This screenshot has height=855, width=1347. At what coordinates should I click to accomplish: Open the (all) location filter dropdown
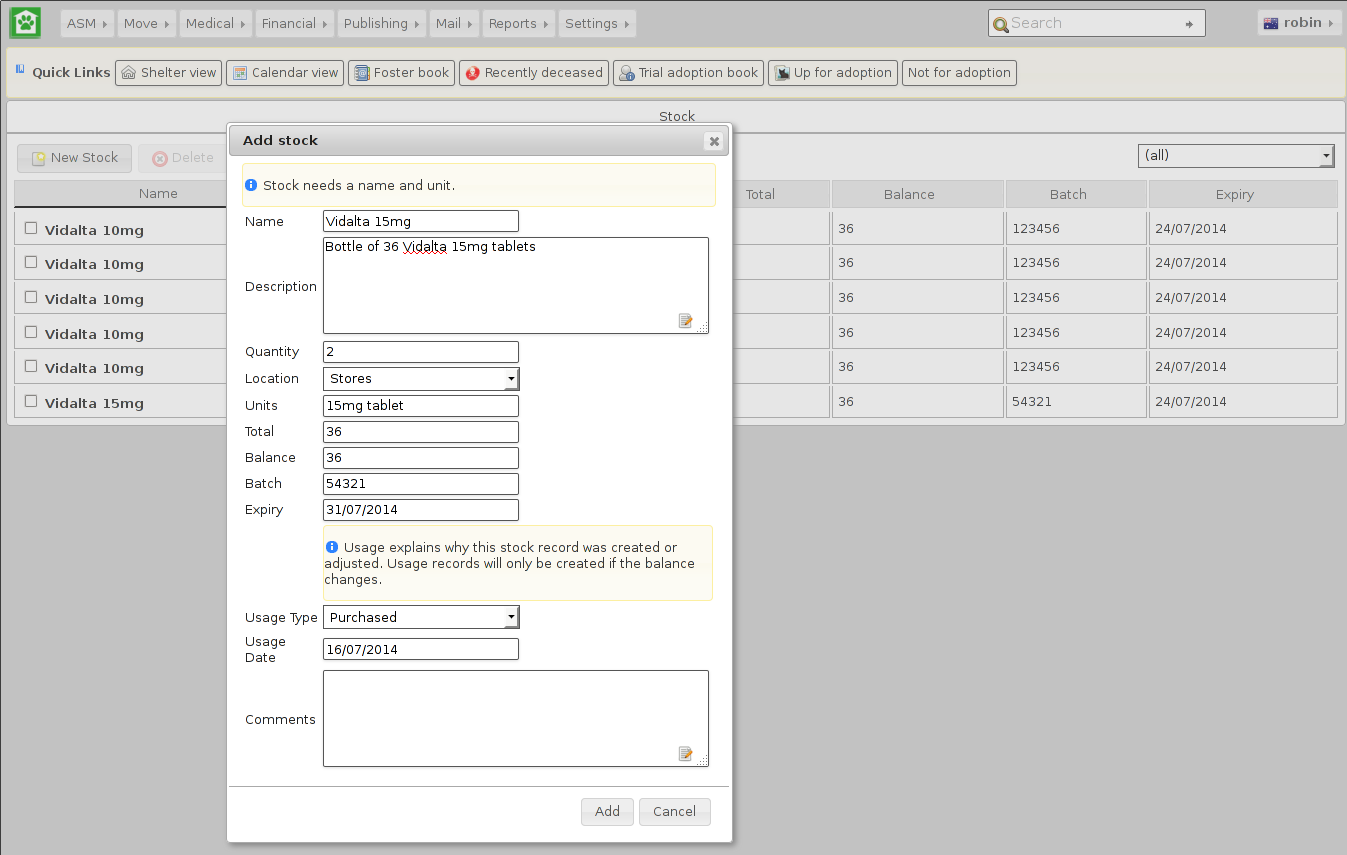pyautogui.click(x=1236, y=156)
